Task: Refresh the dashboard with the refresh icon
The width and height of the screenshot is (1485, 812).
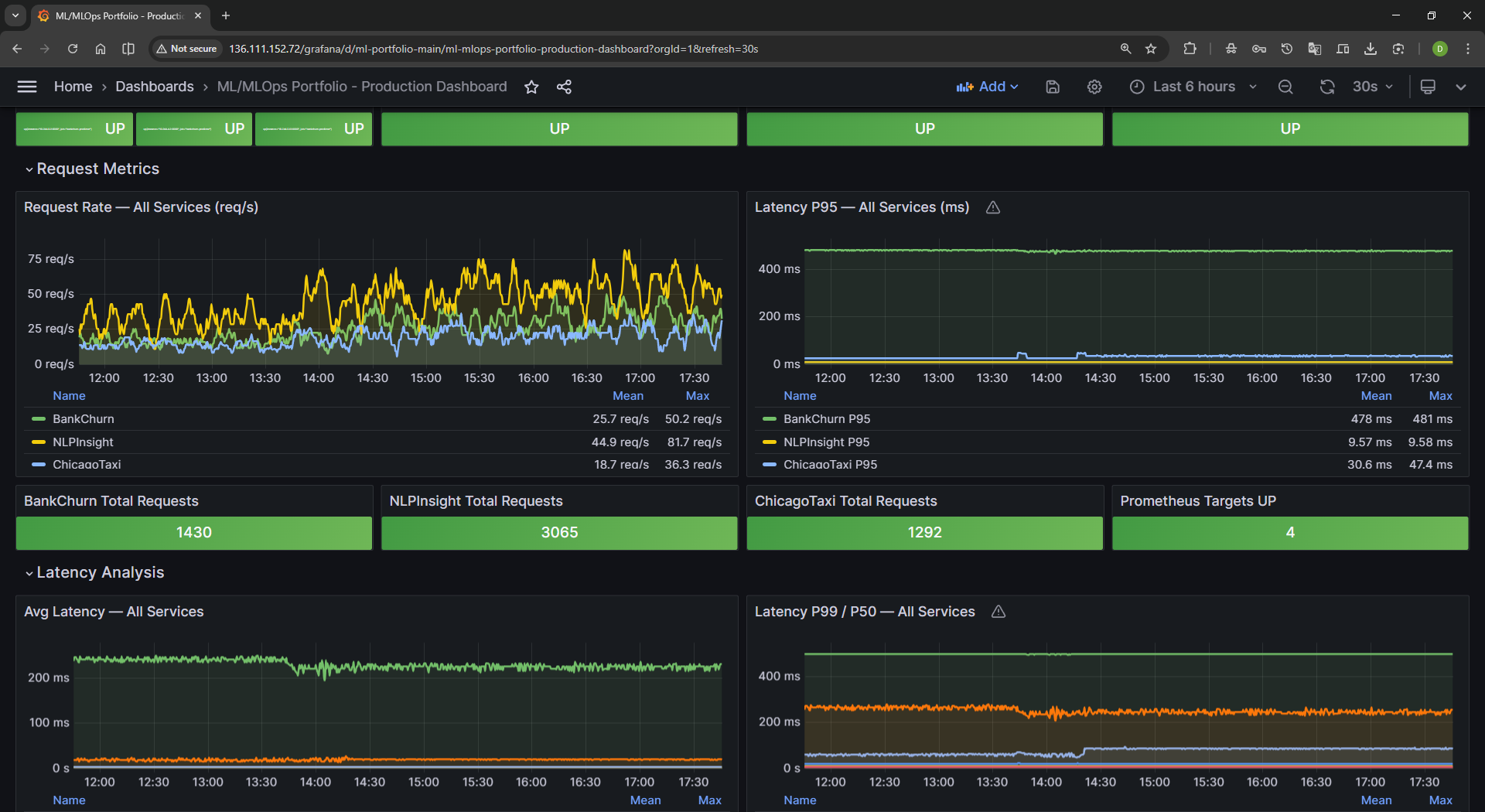Action: pos(1327,87)
